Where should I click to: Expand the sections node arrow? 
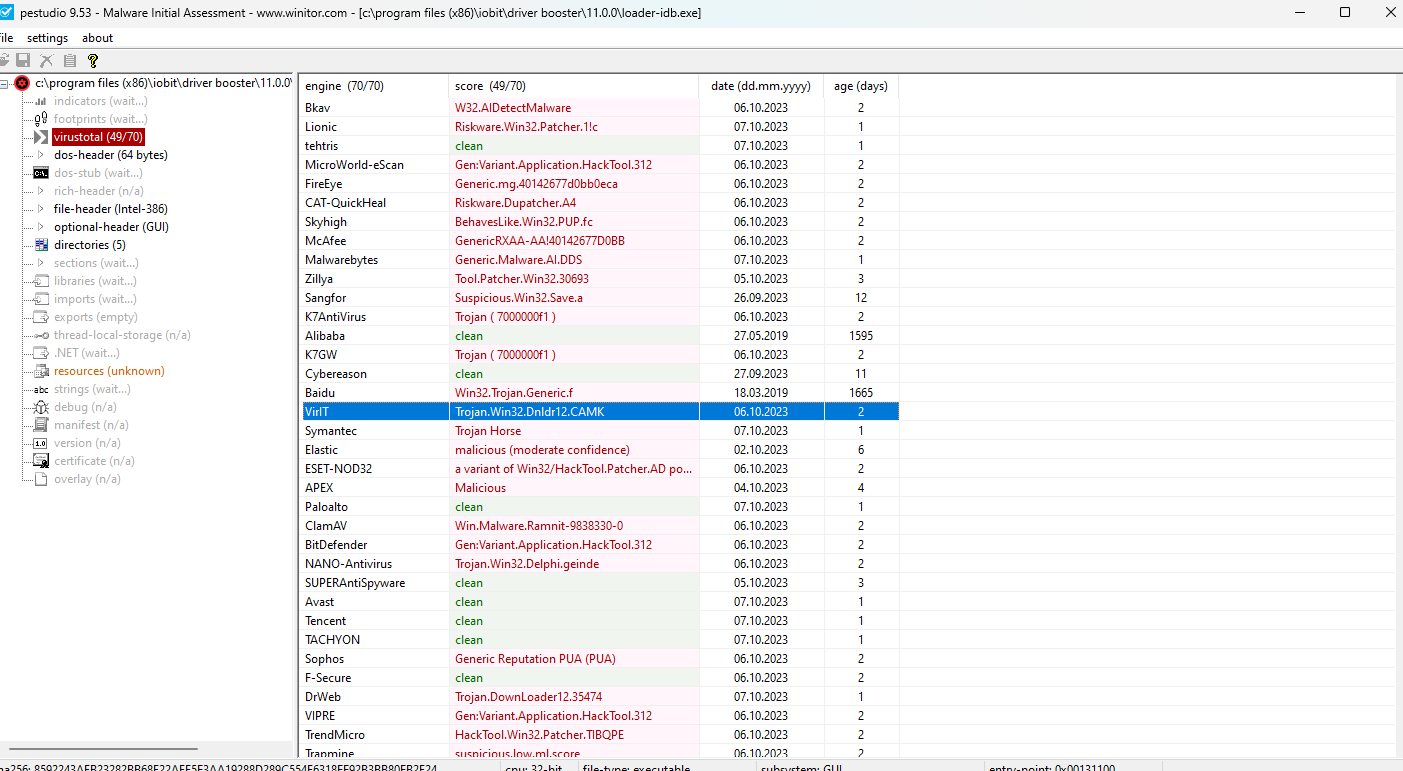pos(40,263)
